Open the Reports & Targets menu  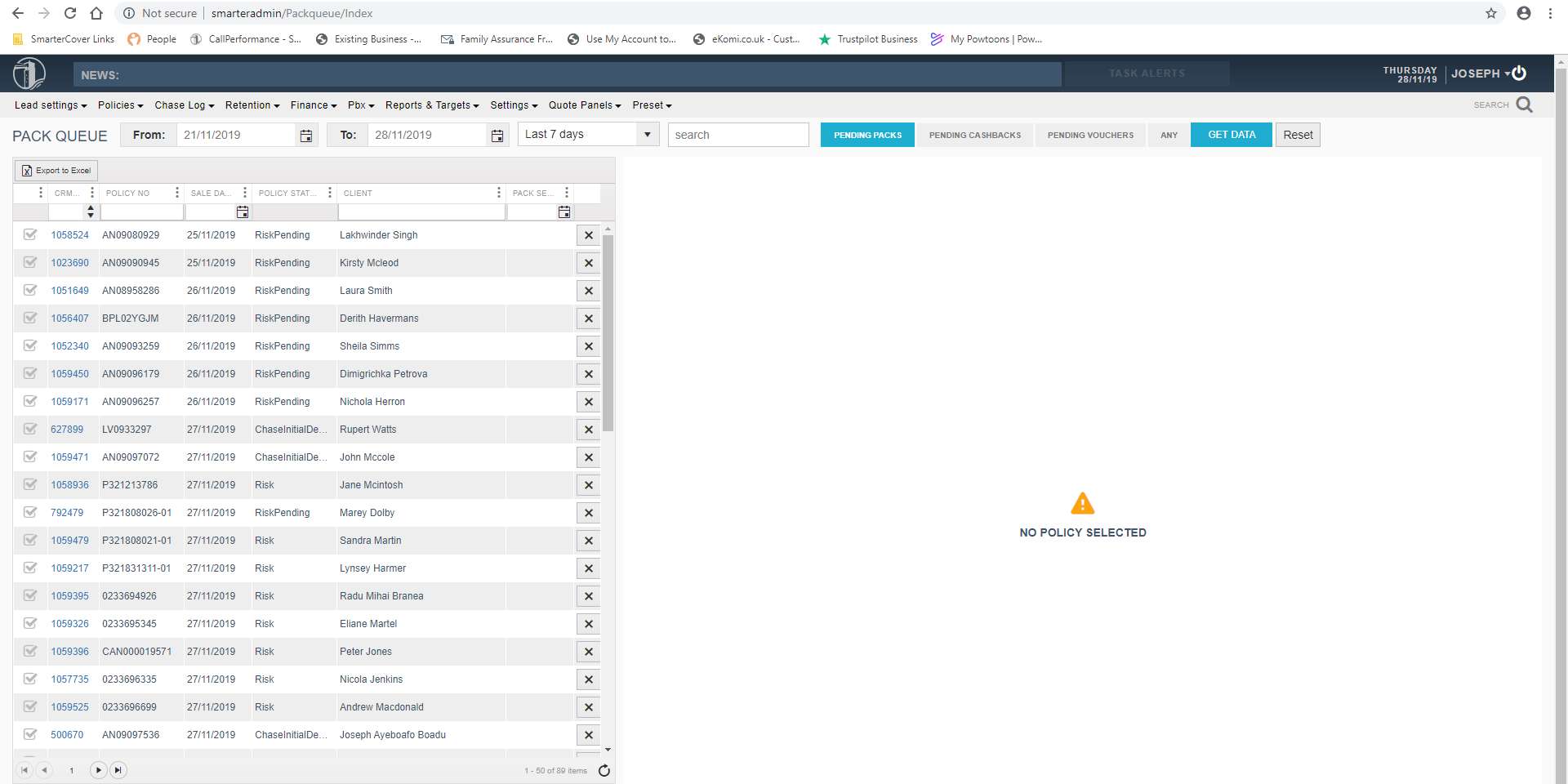coord(432,105)
